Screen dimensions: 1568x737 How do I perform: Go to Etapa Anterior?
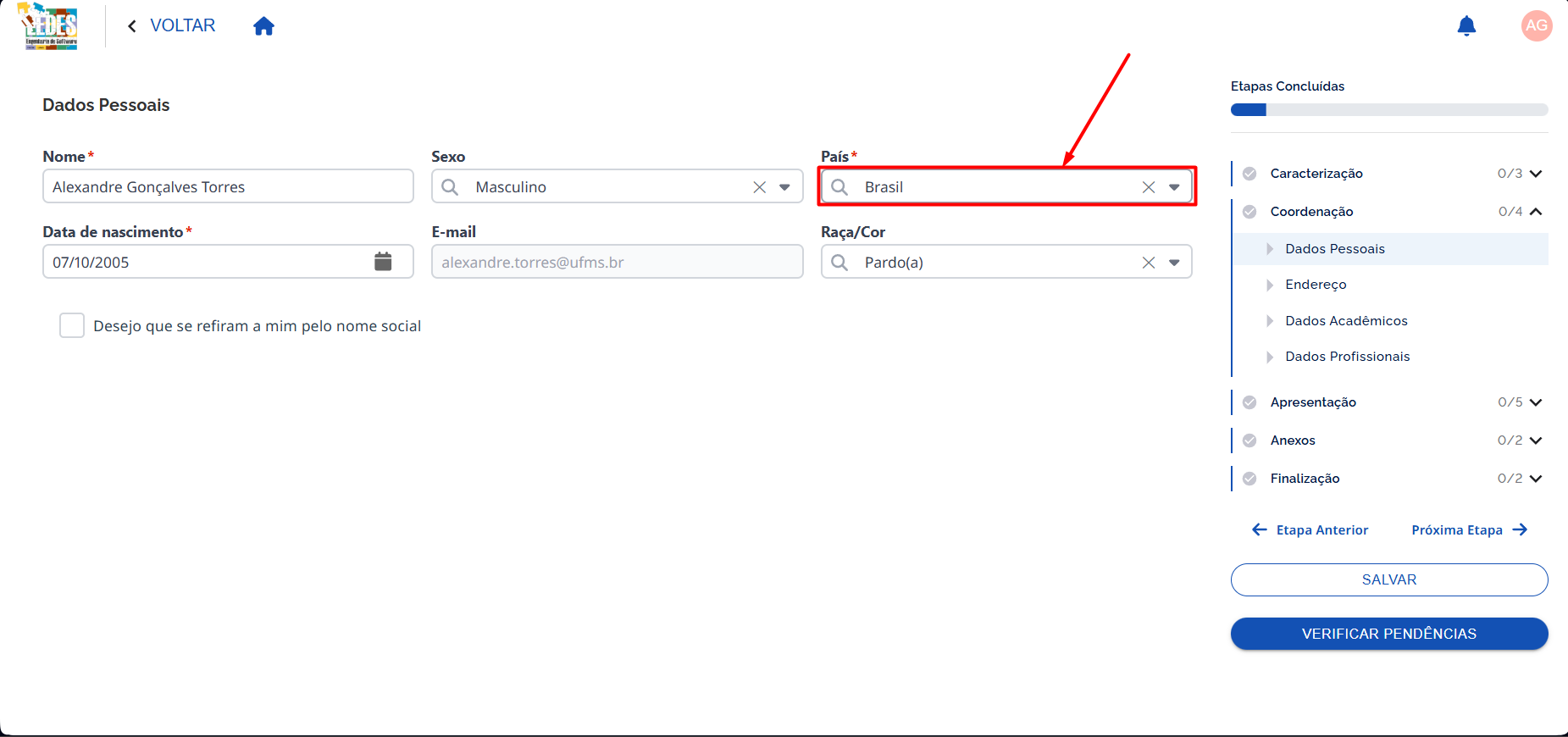point(1310,530)
